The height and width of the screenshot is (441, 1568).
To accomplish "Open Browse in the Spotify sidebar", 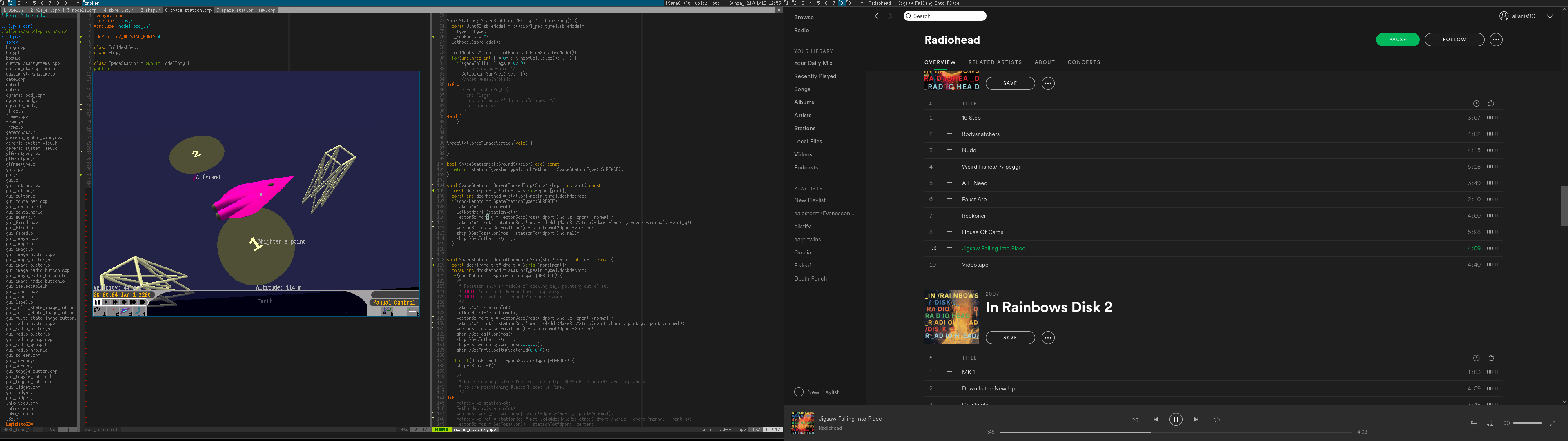I will [804, 17].
